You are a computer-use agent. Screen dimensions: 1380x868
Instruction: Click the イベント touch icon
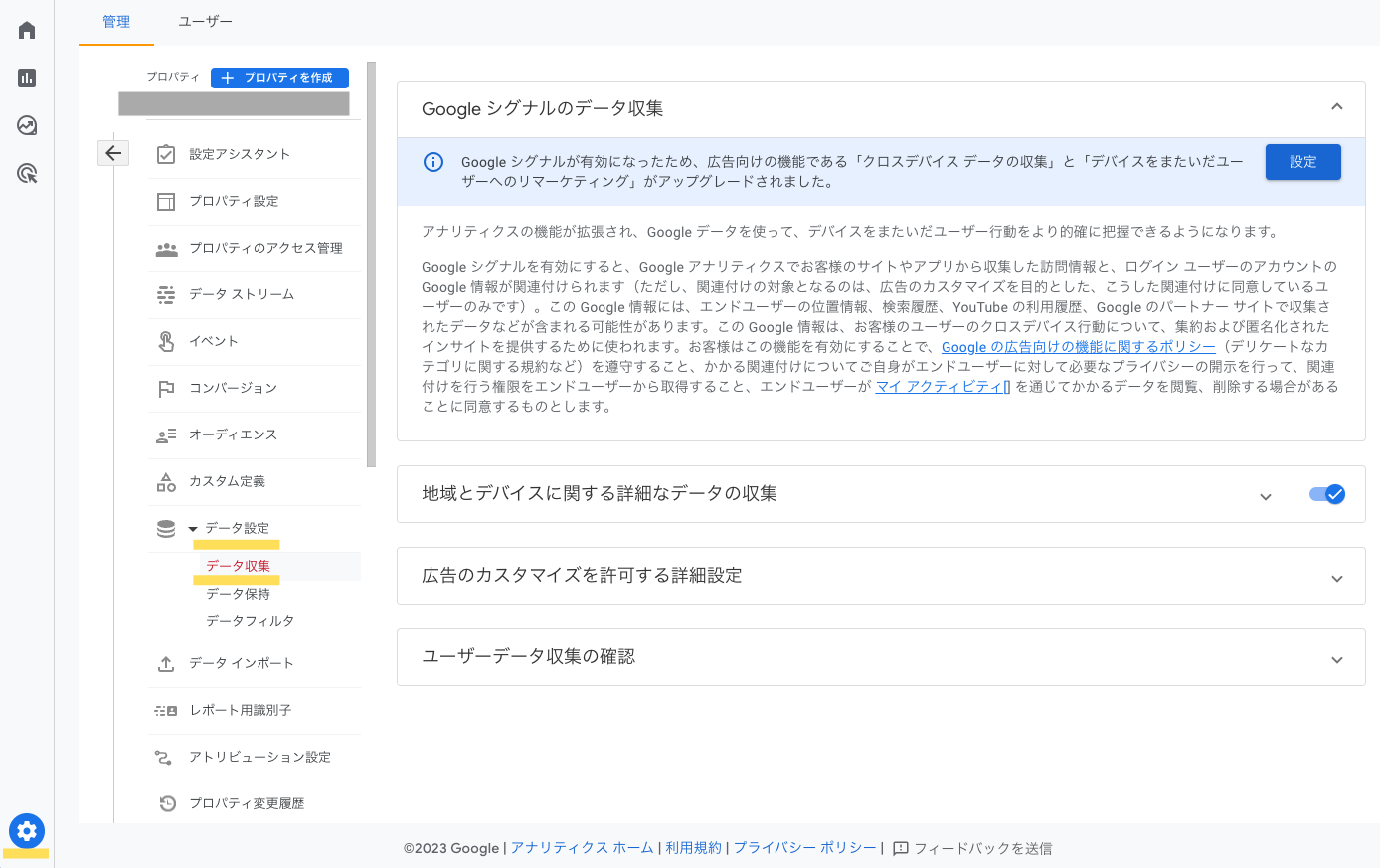click(166, 341)
